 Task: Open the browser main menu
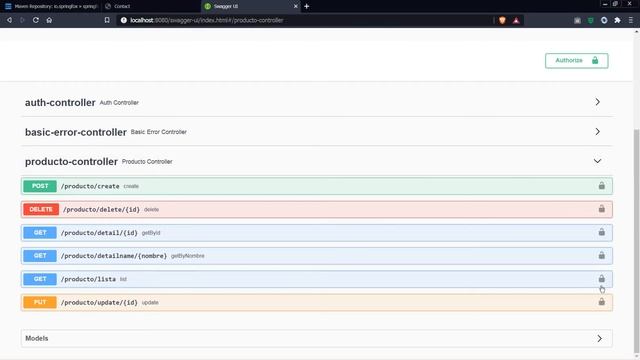(x=631, y=20)
